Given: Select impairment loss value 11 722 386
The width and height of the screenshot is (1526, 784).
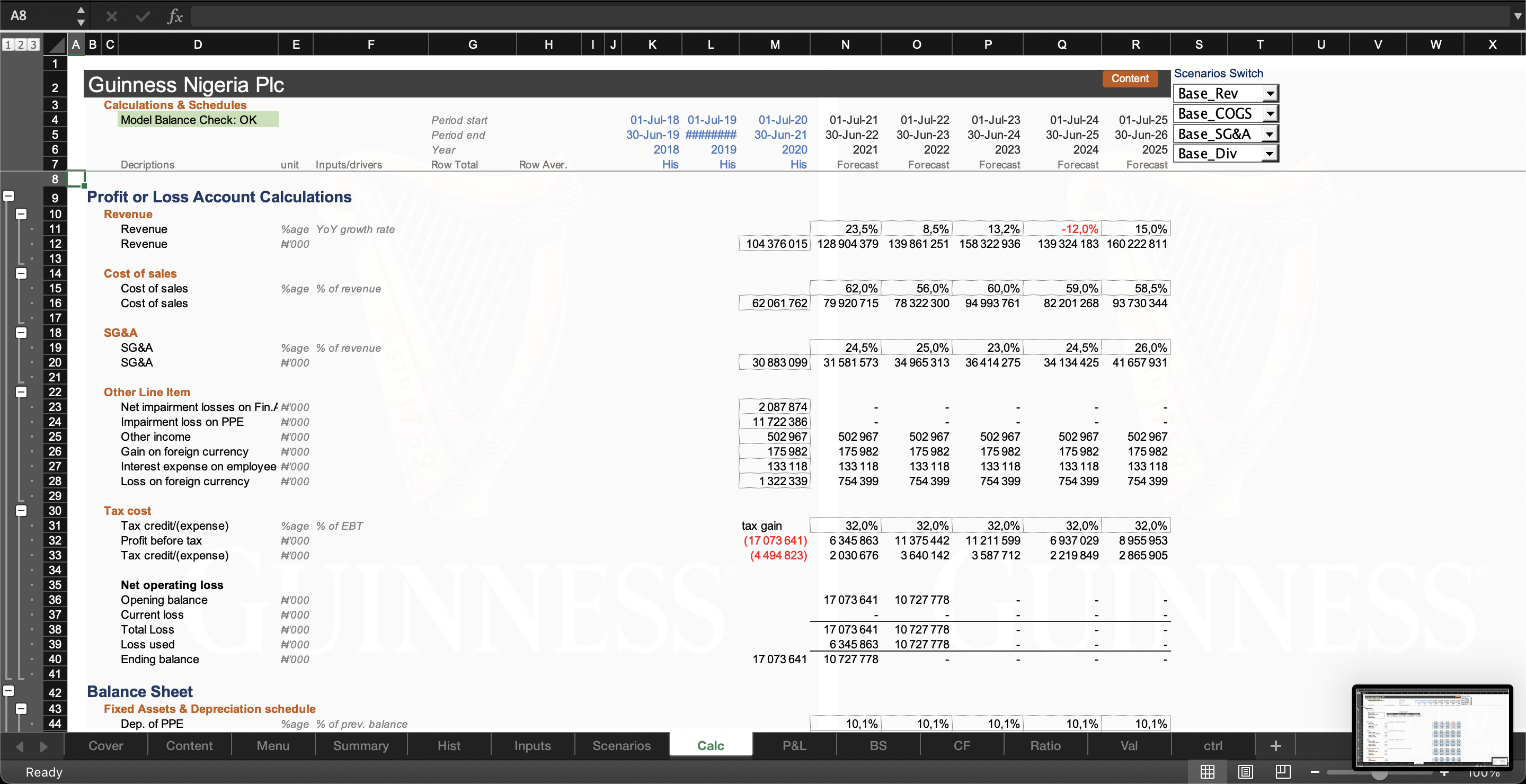Looking at the screenshot, I should (x=774, y=422).
